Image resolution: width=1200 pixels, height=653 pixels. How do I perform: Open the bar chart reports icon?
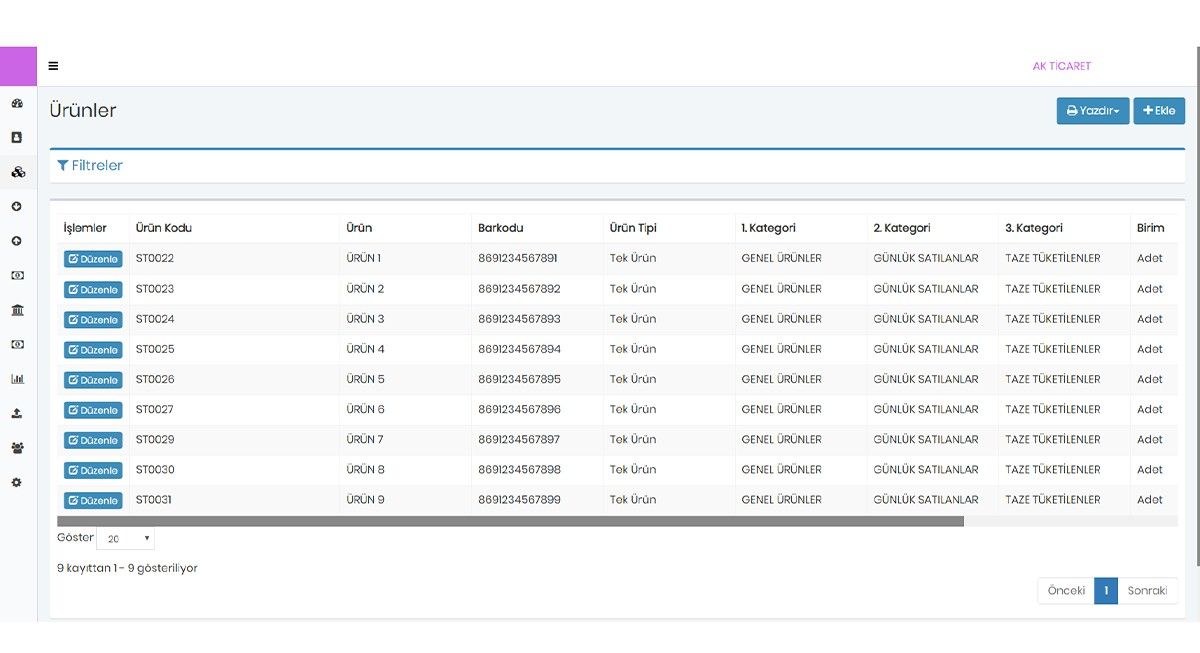(x=17, y=379)
